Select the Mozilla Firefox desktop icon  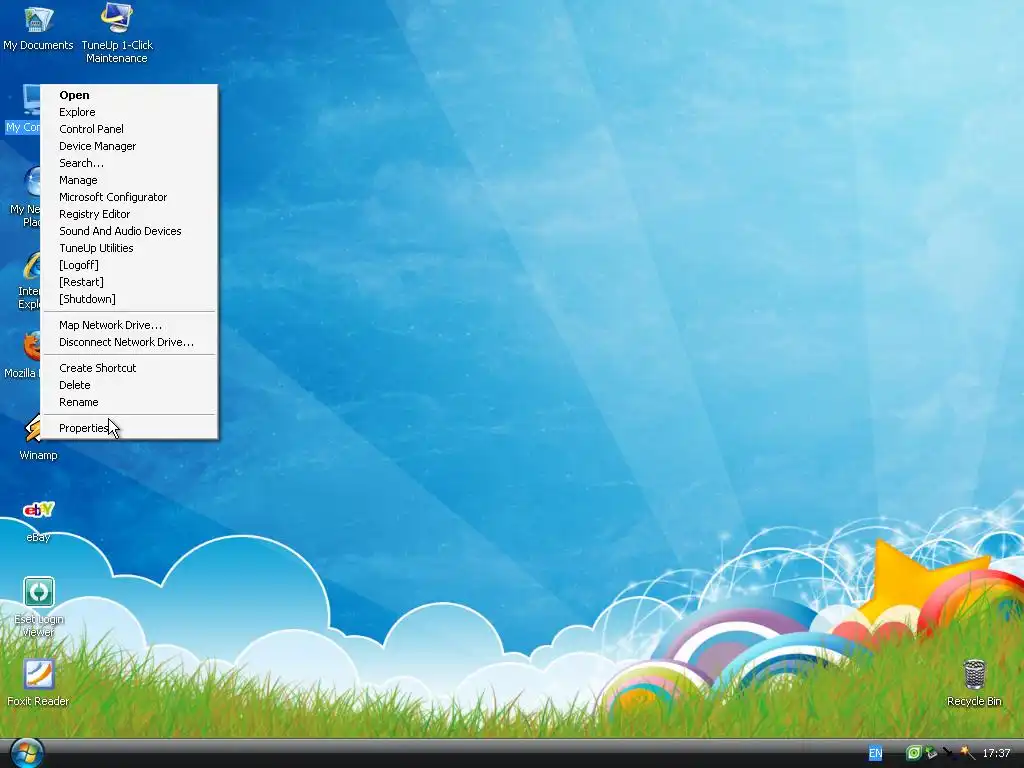tap(23, 356)
